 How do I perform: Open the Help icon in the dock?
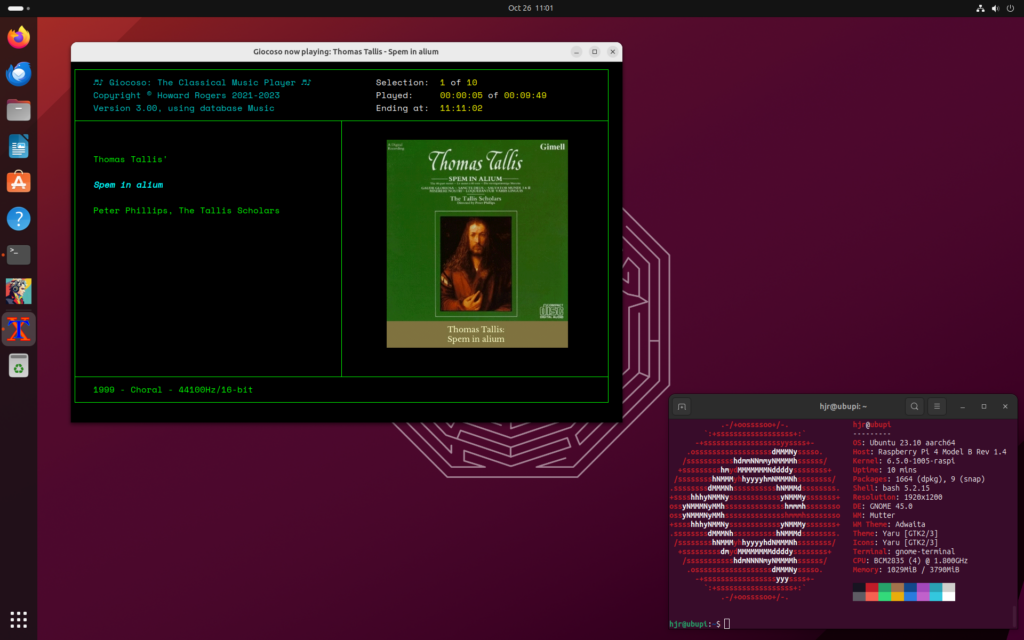[x=18, y=219]
